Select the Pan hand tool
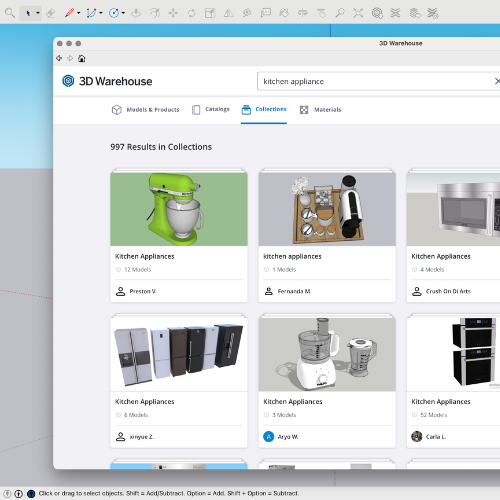This screenshot has height=500, width=500. click(x=321, y=13)
